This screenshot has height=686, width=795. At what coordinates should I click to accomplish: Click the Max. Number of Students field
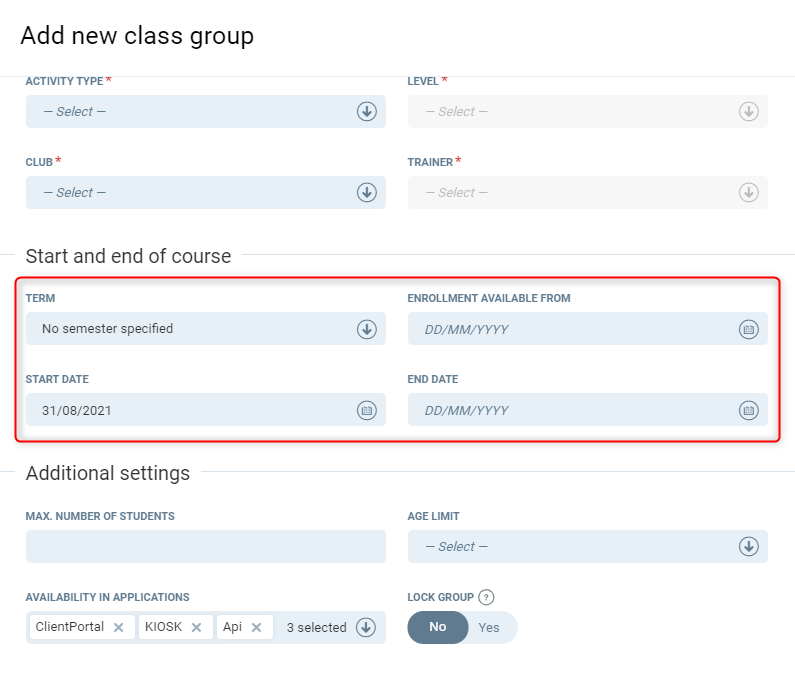click(x=205, y=547)
